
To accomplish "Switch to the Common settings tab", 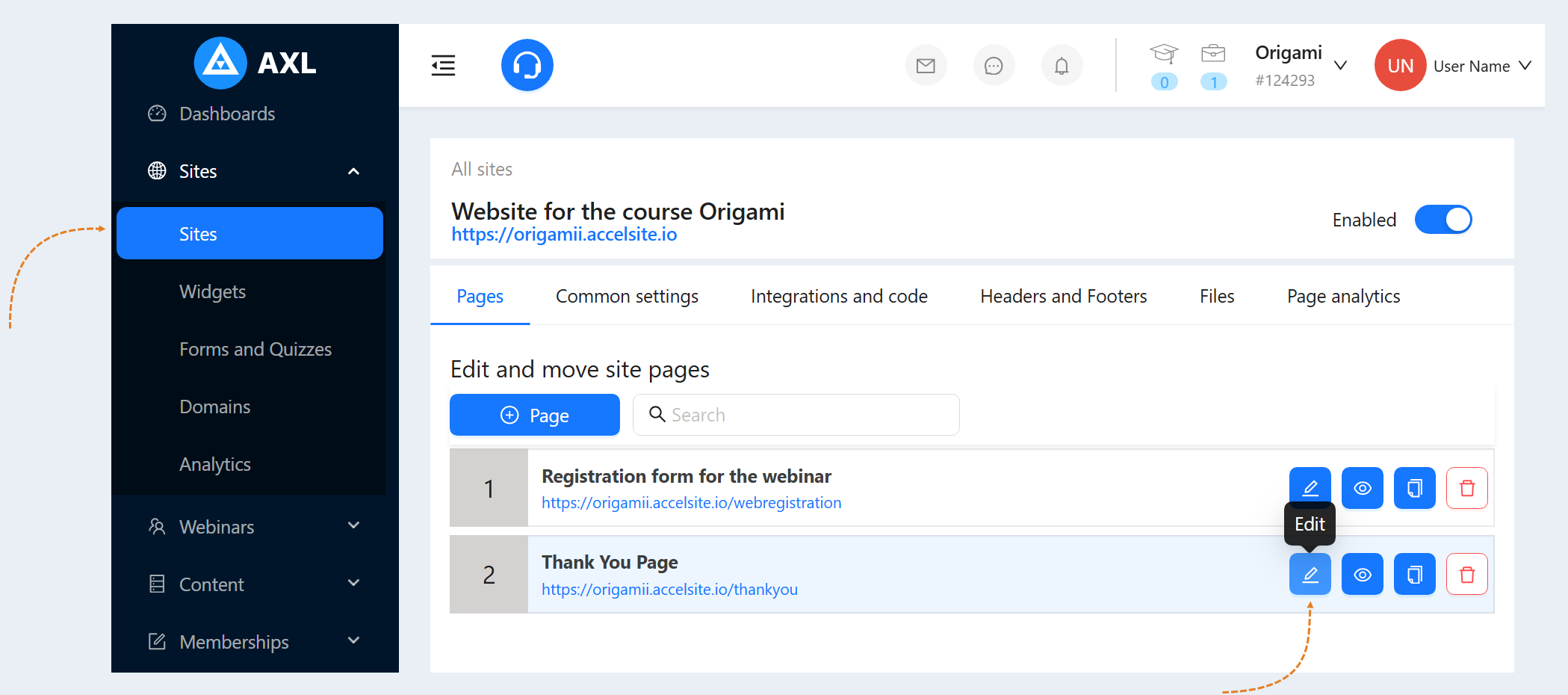I will (627, 297).
